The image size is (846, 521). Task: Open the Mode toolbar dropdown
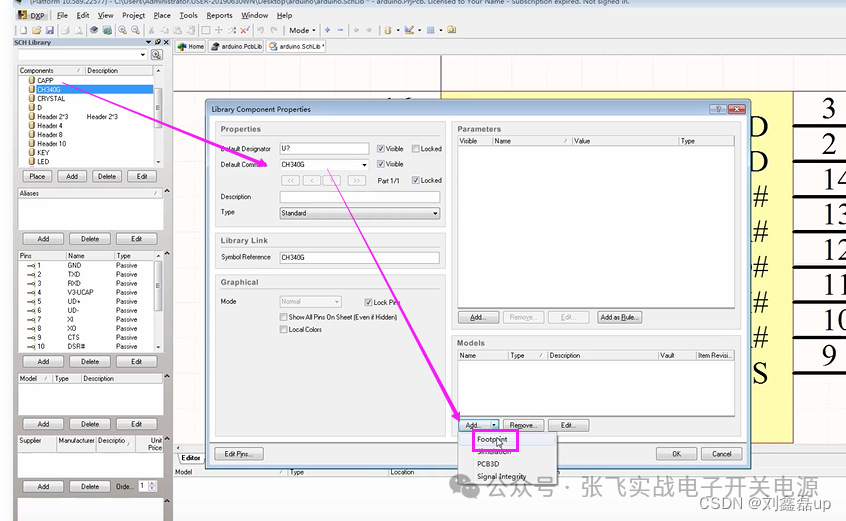click(x=302, y=30)
